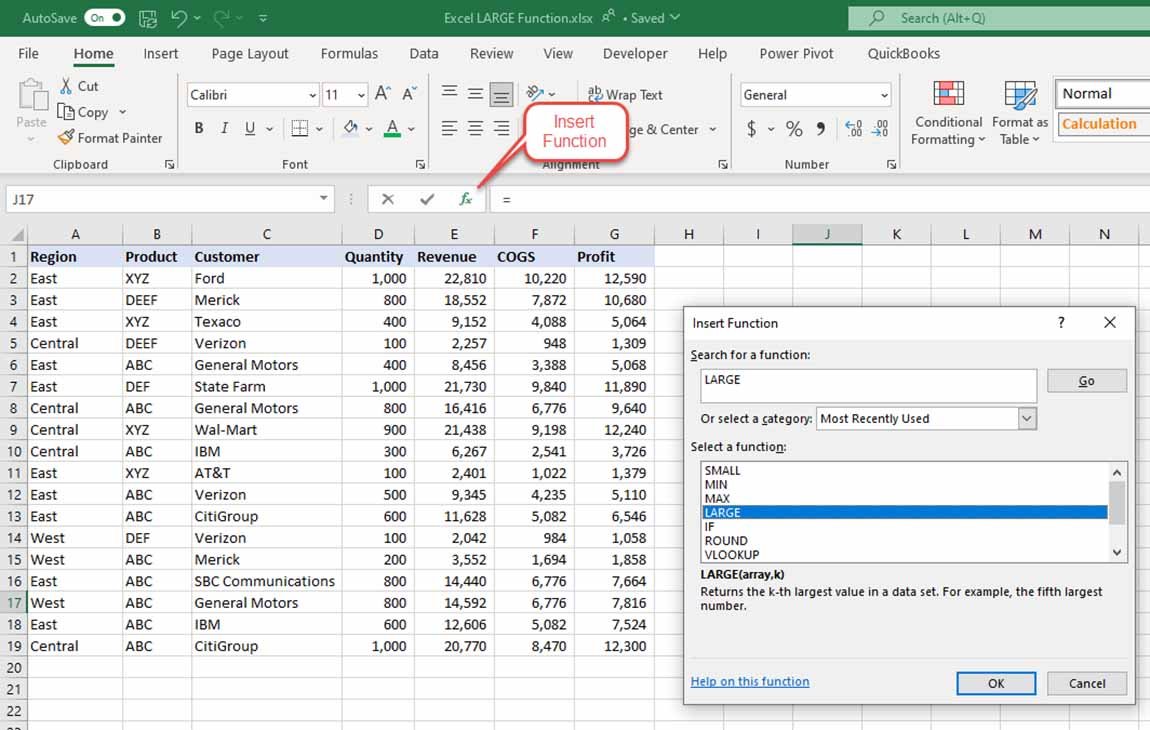Open the General number format dropdown
1150x730 pixels.
click(883, 95)
